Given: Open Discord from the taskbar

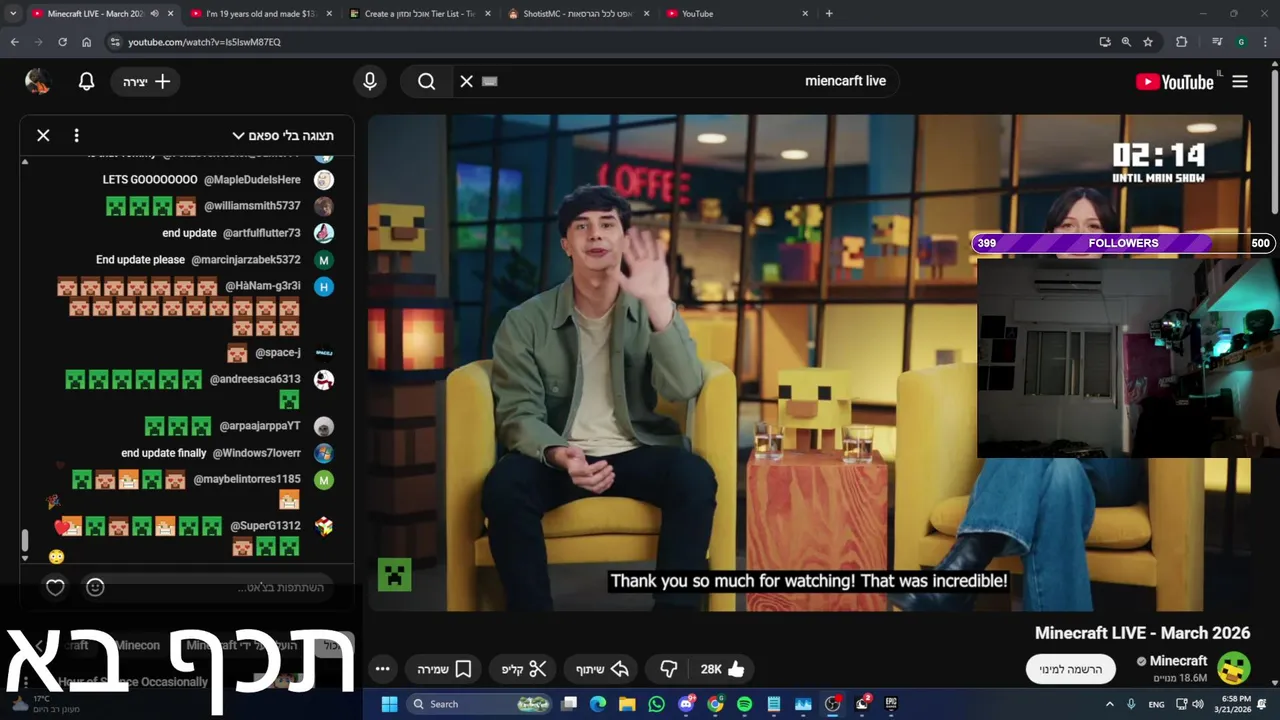Looking at the screenshot, I should 686,704.
